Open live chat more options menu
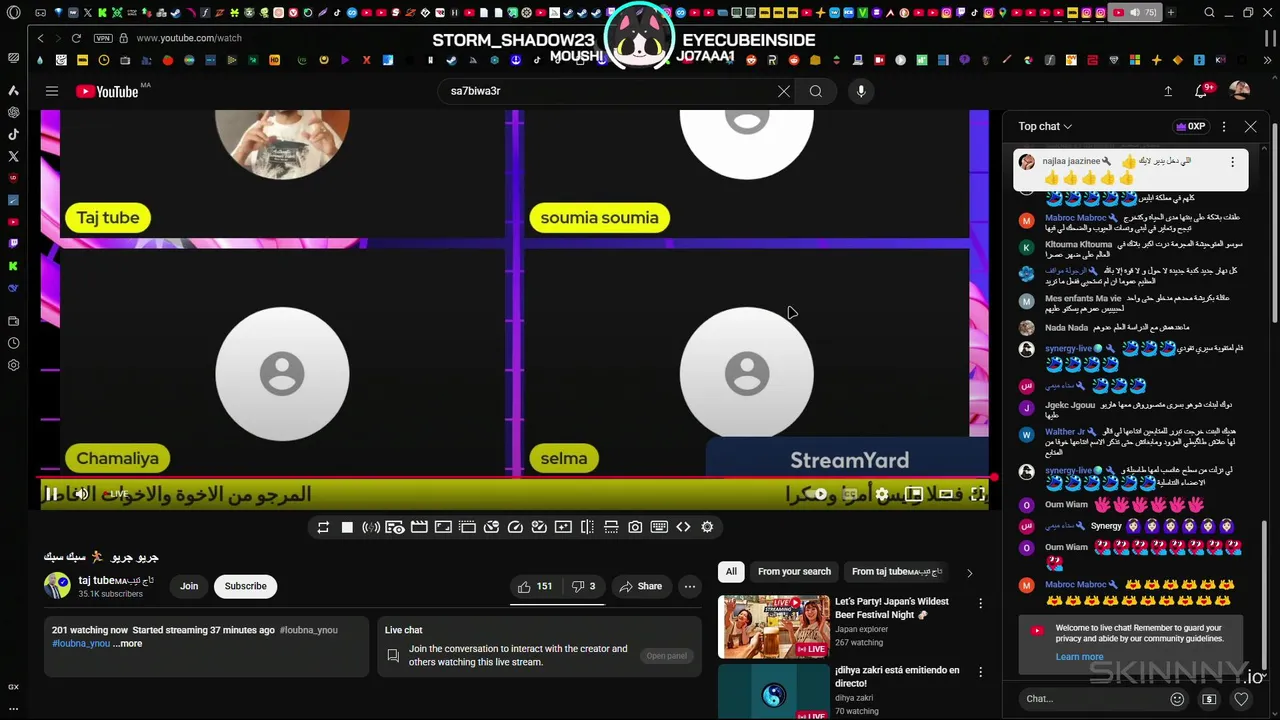This screenshot has width=1280, height=720. tap(1224, 127)
